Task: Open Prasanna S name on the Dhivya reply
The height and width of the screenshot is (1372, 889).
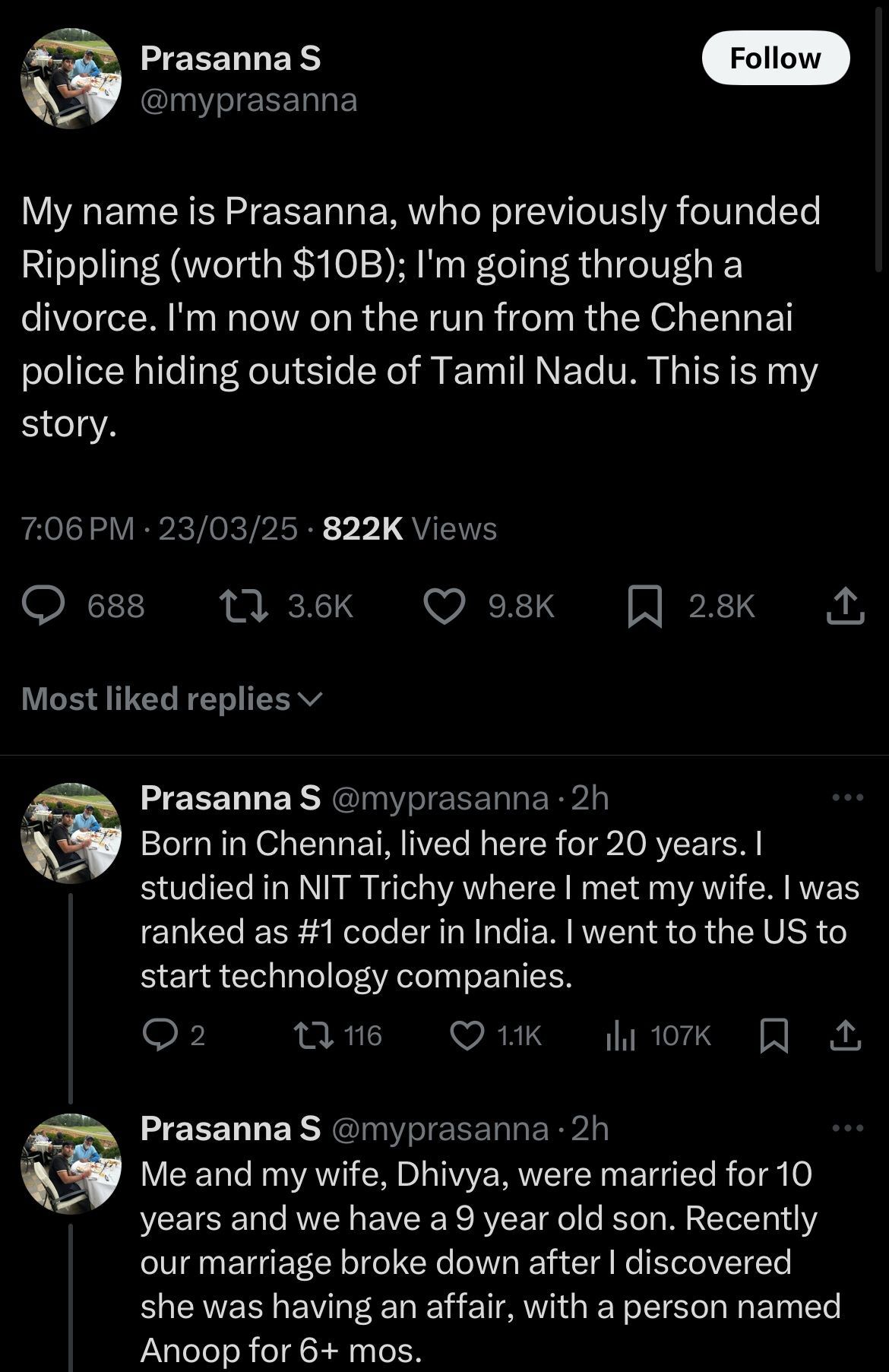Action: point(230,1129)
